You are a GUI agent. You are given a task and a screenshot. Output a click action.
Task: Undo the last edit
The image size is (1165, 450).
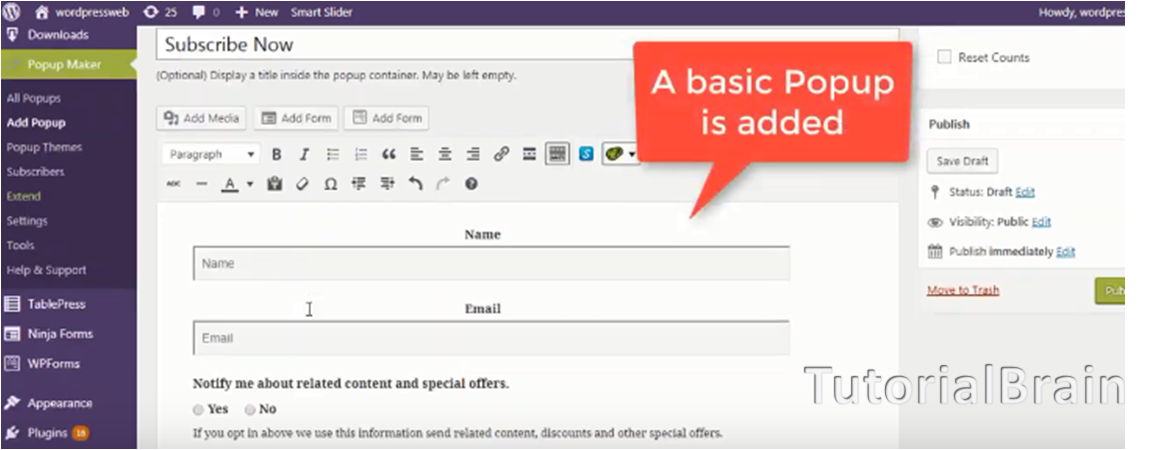coord(415,183)
